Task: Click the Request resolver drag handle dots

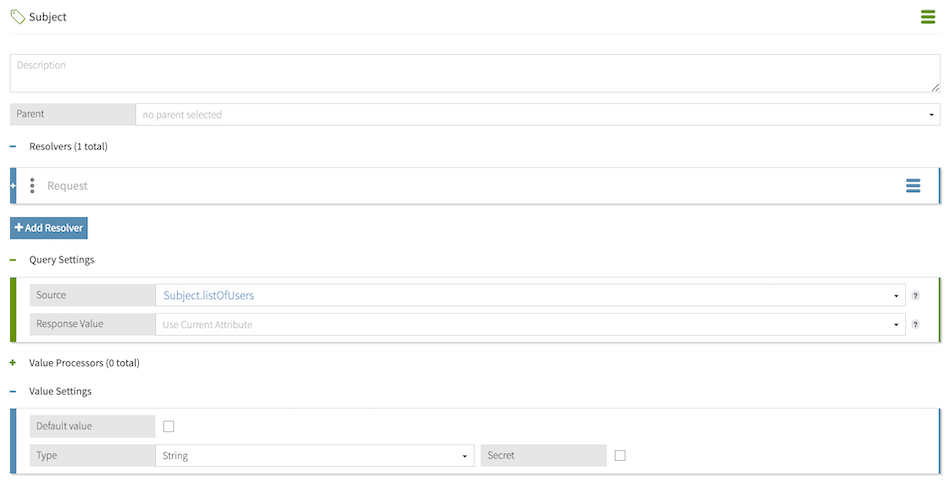Action: pyautogui.click(x=32, y=186)
